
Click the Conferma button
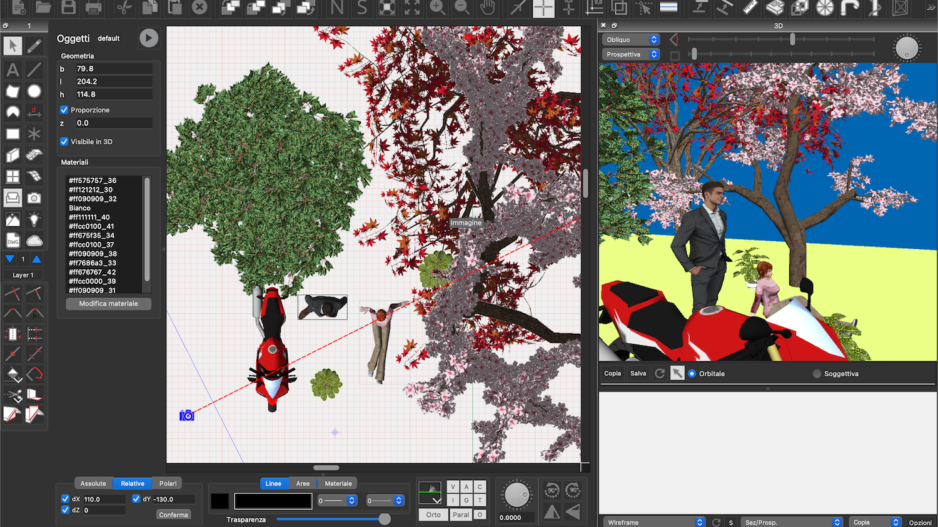(173, 514)
